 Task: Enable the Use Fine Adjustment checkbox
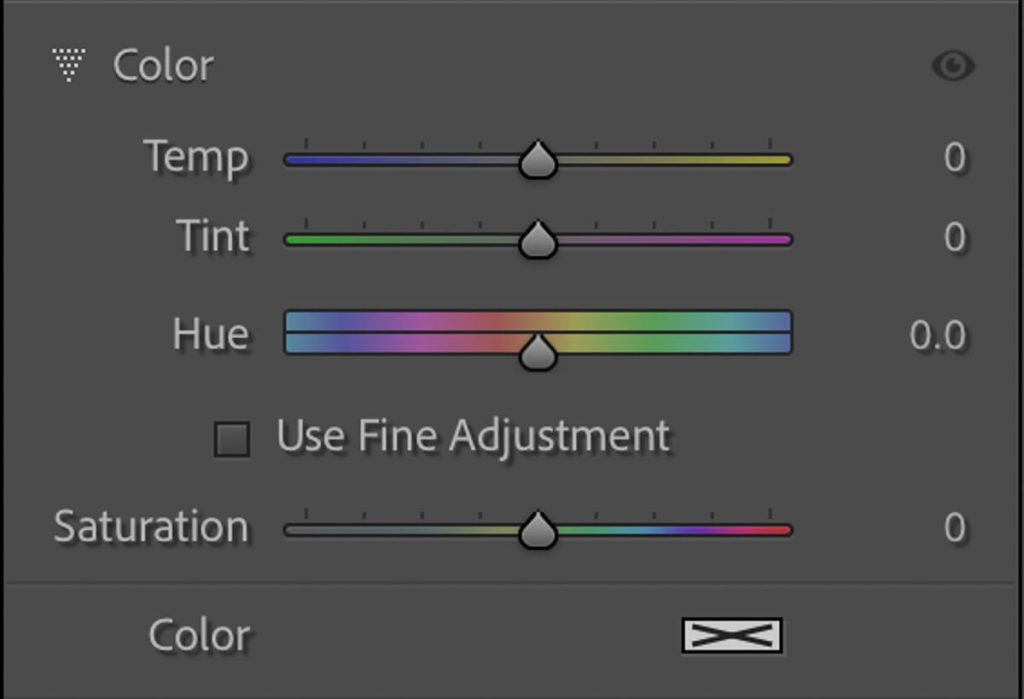tap(232, 439)
